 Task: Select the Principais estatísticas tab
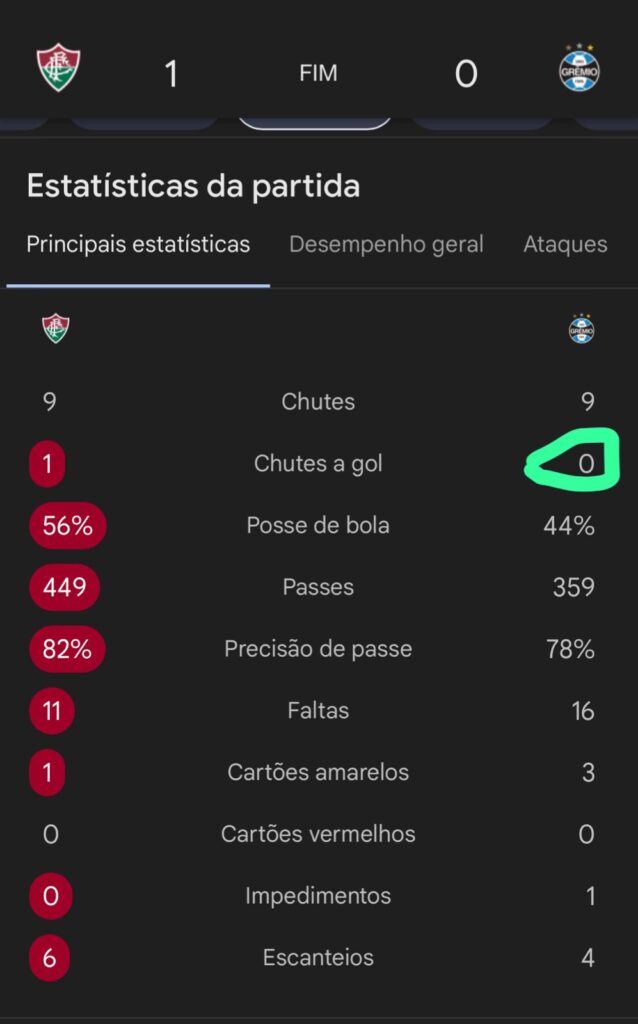(x=138, y=244)
